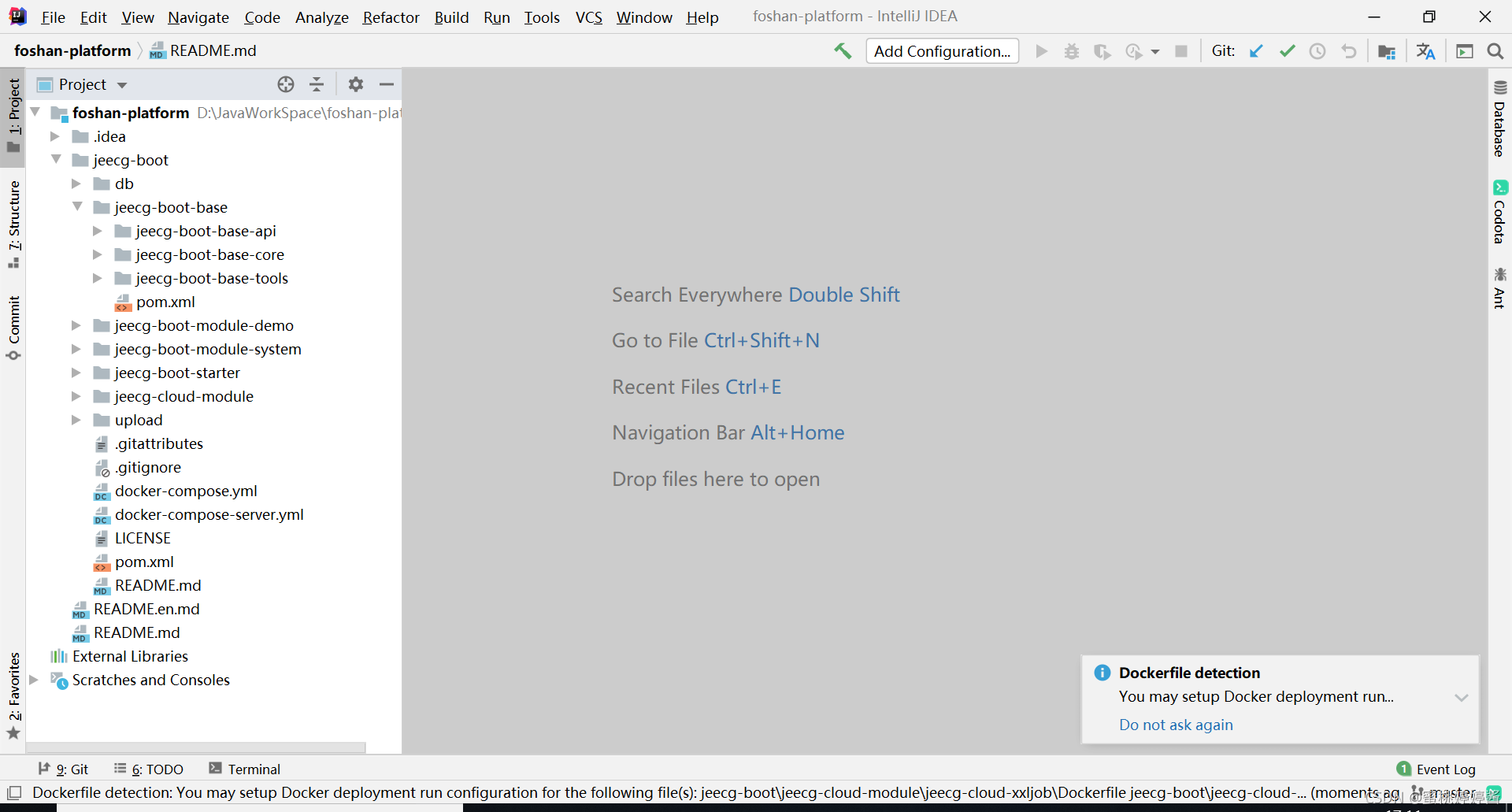This screenshot has height=812, width=1512.
Task: Select External Libraries node
Action: point(130,656)
